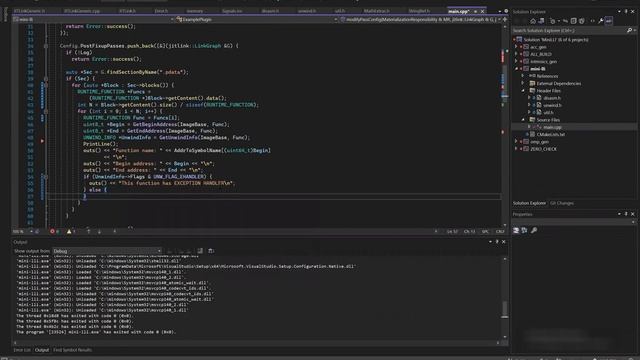Click the breakpoint marker in the editor margin
This screenshot has width=640, height=360.
[x=42, y=141]
